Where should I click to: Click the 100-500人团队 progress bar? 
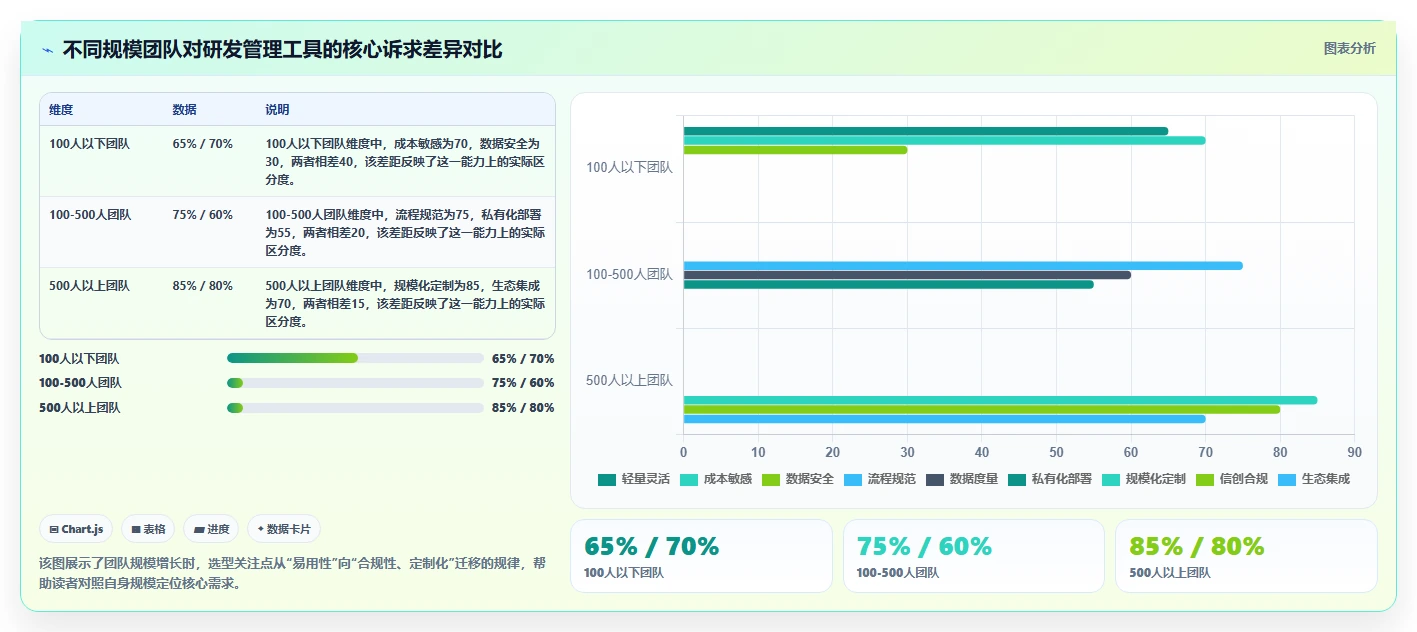(355, 383)
